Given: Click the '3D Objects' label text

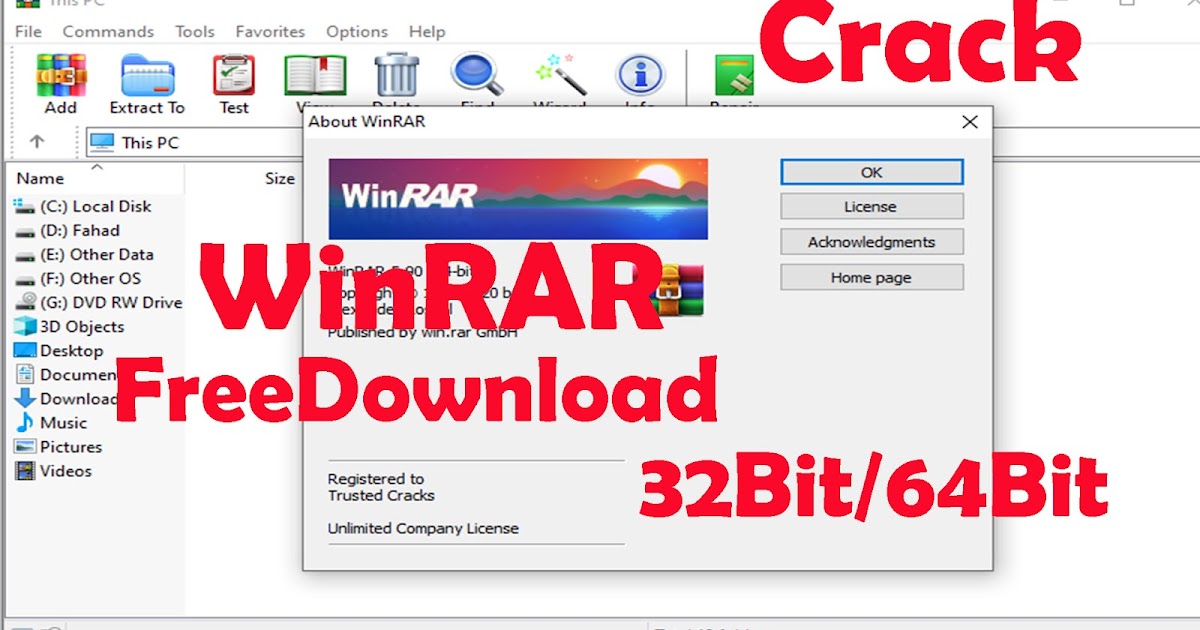Looking at the screenshot, I should click(x=82, y=326).
